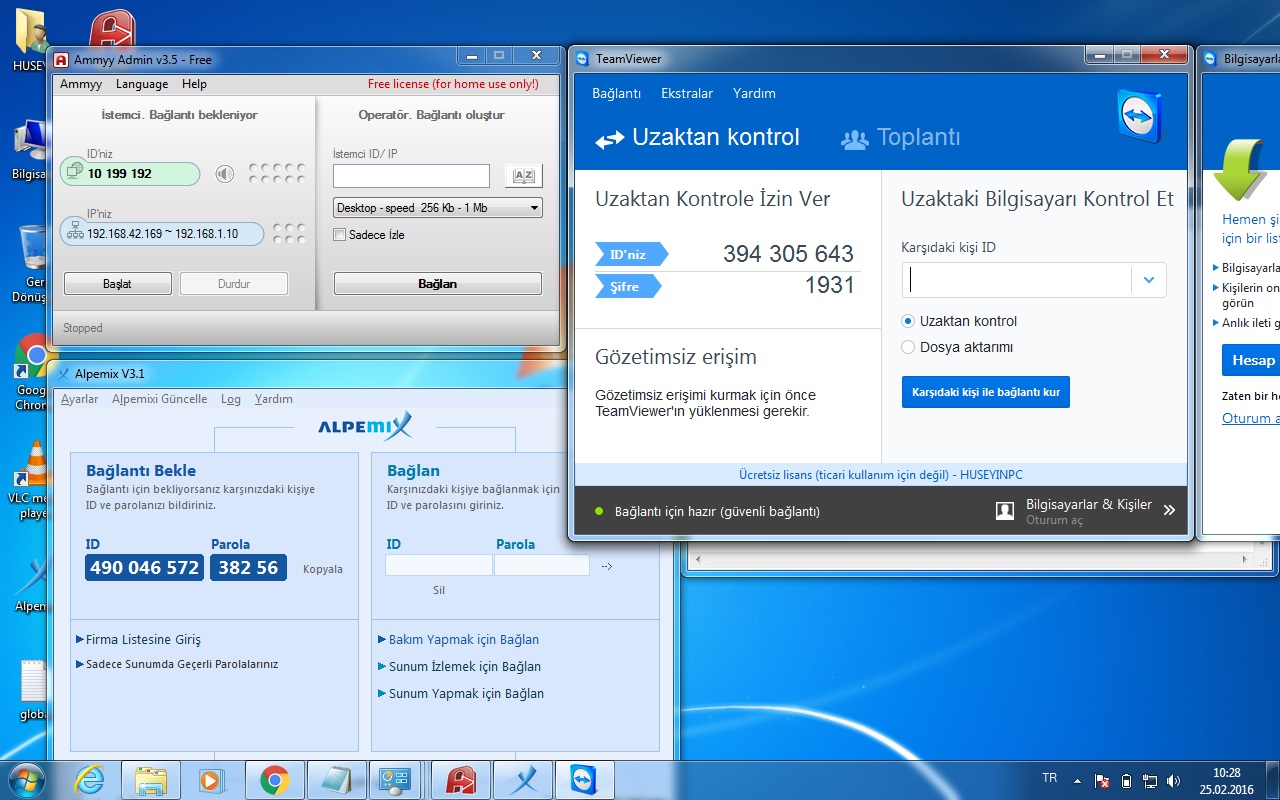
Task: Expand Bilgisayarlar & Kişiler panel chevron
Action: pyautogui.click(x=1169, y=510)
